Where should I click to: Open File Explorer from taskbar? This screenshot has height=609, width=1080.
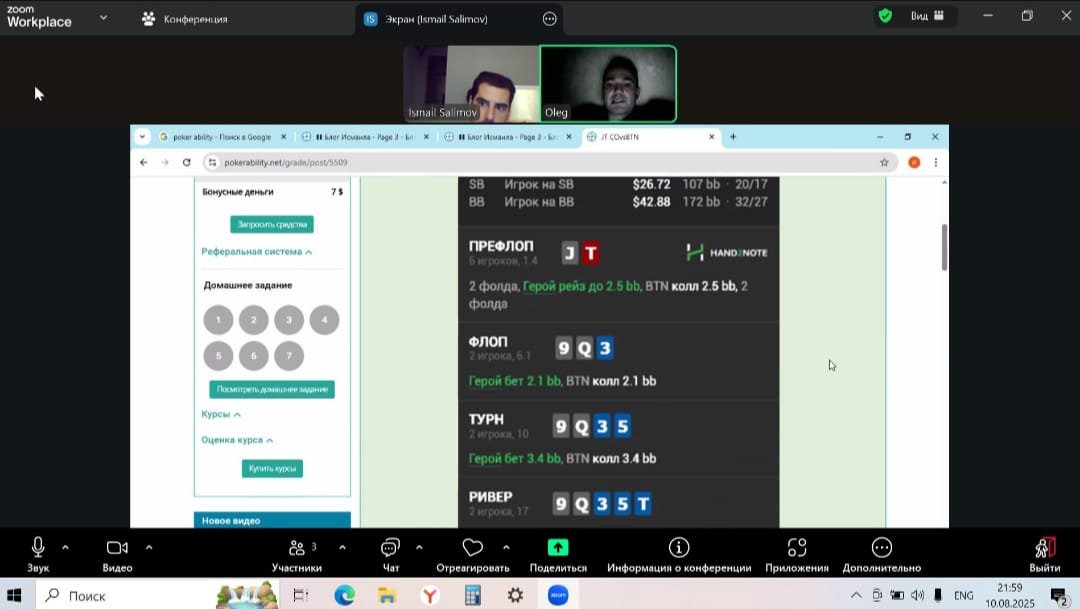pos(387,595)
